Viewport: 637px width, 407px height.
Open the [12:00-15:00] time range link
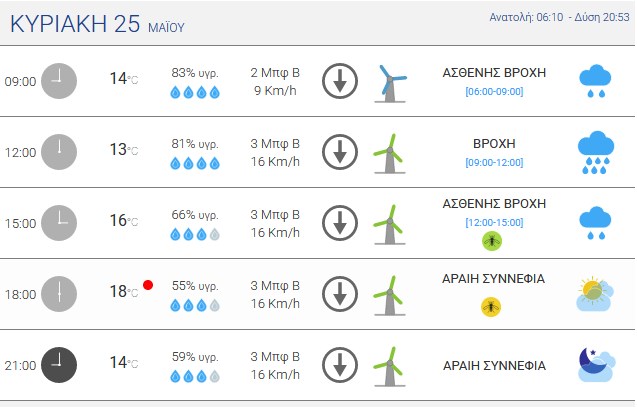click(x=494, y=223)
